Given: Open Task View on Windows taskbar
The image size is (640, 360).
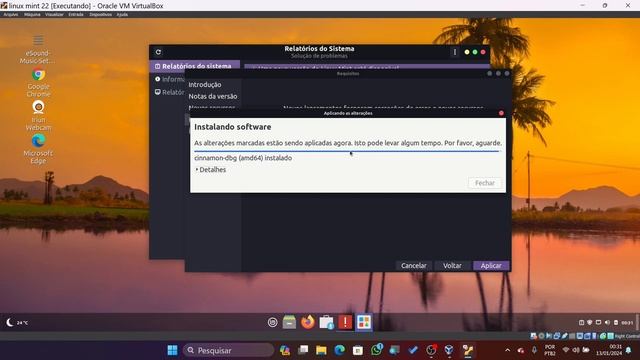Looking at the screenshot, I should (303, 350).
